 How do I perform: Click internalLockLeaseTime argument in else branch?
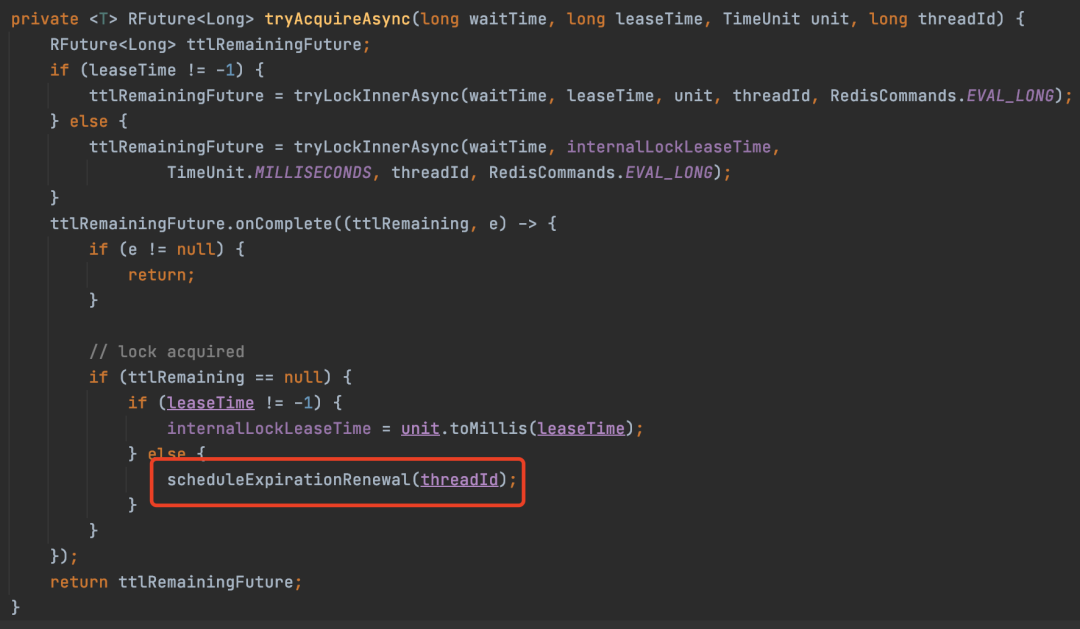pyautogui.click(x=669, y=147)
